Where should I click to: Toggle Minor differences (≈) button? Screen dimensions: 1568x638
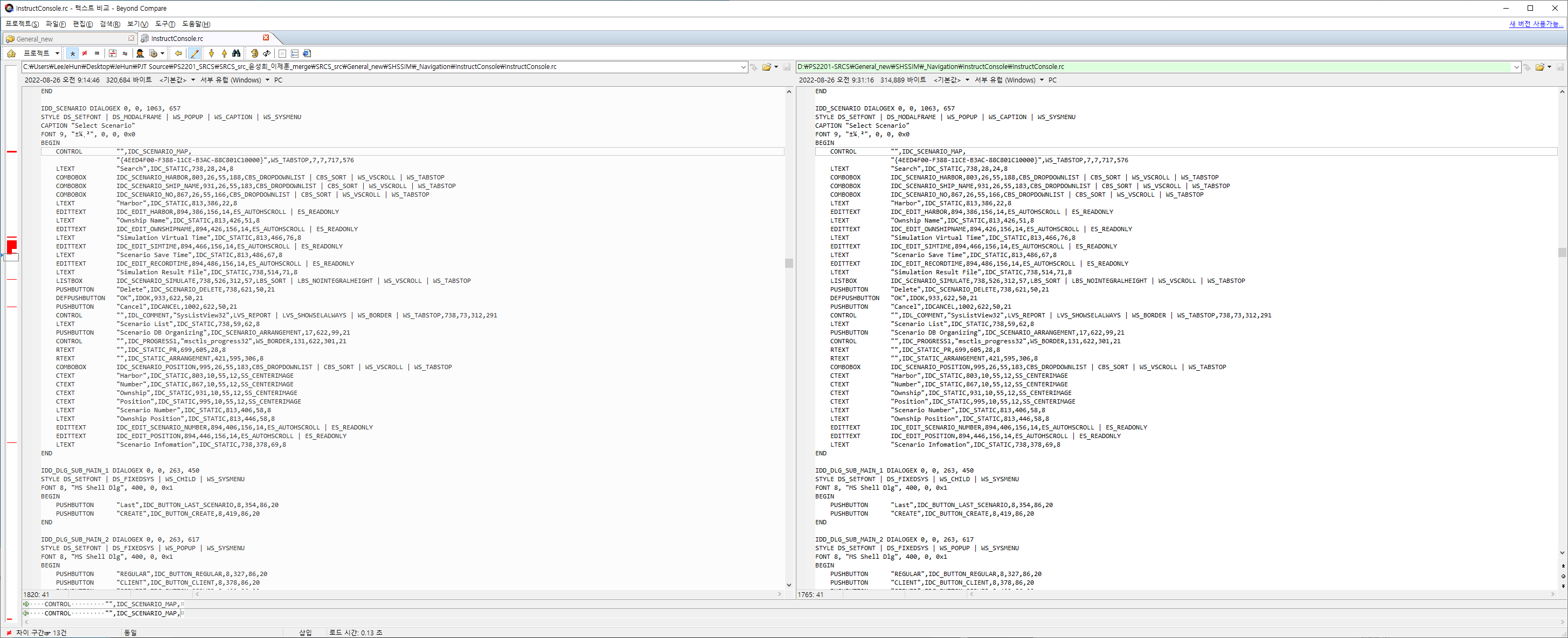click(x=125, y=53)
